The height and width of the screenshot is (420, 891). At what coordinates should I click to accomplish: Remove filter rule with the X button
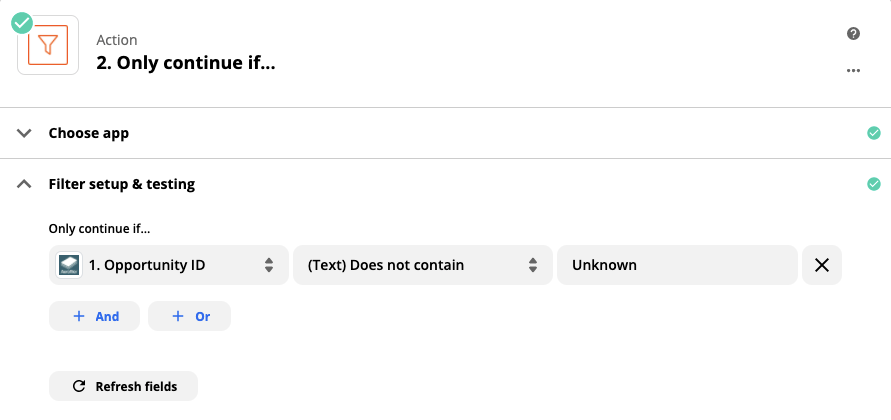[822, 265]
